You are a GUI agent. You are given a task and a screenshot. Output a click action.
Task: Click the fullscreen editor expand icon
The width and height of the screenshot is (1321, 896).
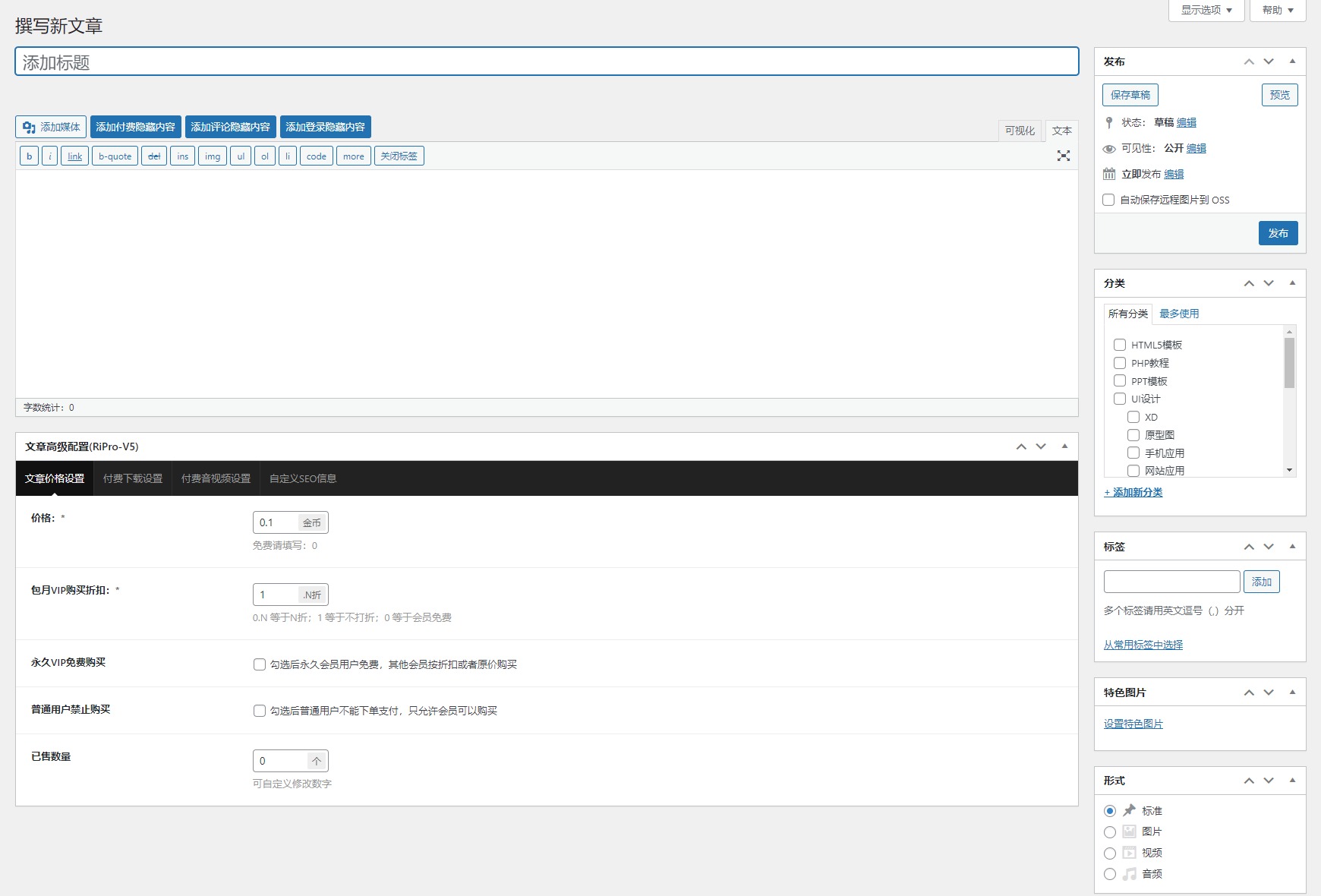click(x=1063, y=156)
